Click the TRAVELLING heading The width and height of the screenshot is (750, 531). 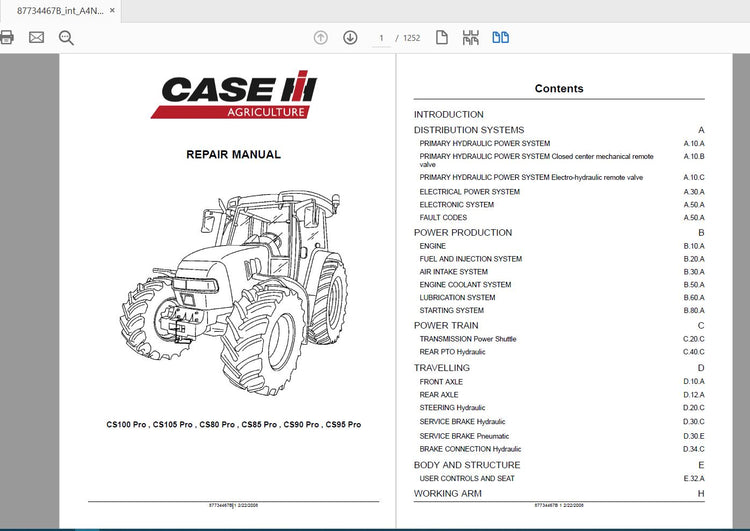[441, 368]
